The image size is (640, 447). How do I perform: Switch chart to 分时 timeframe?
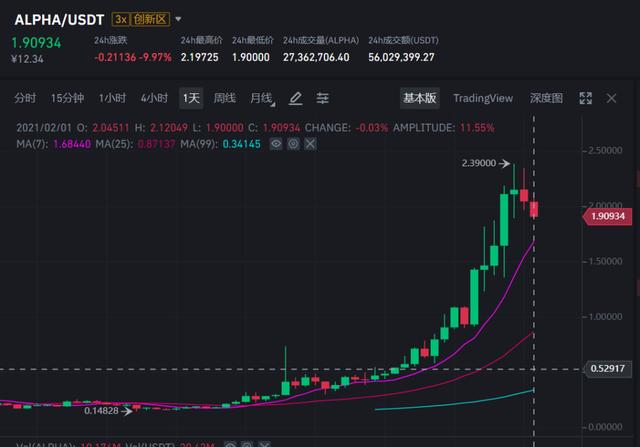(25, 98)
